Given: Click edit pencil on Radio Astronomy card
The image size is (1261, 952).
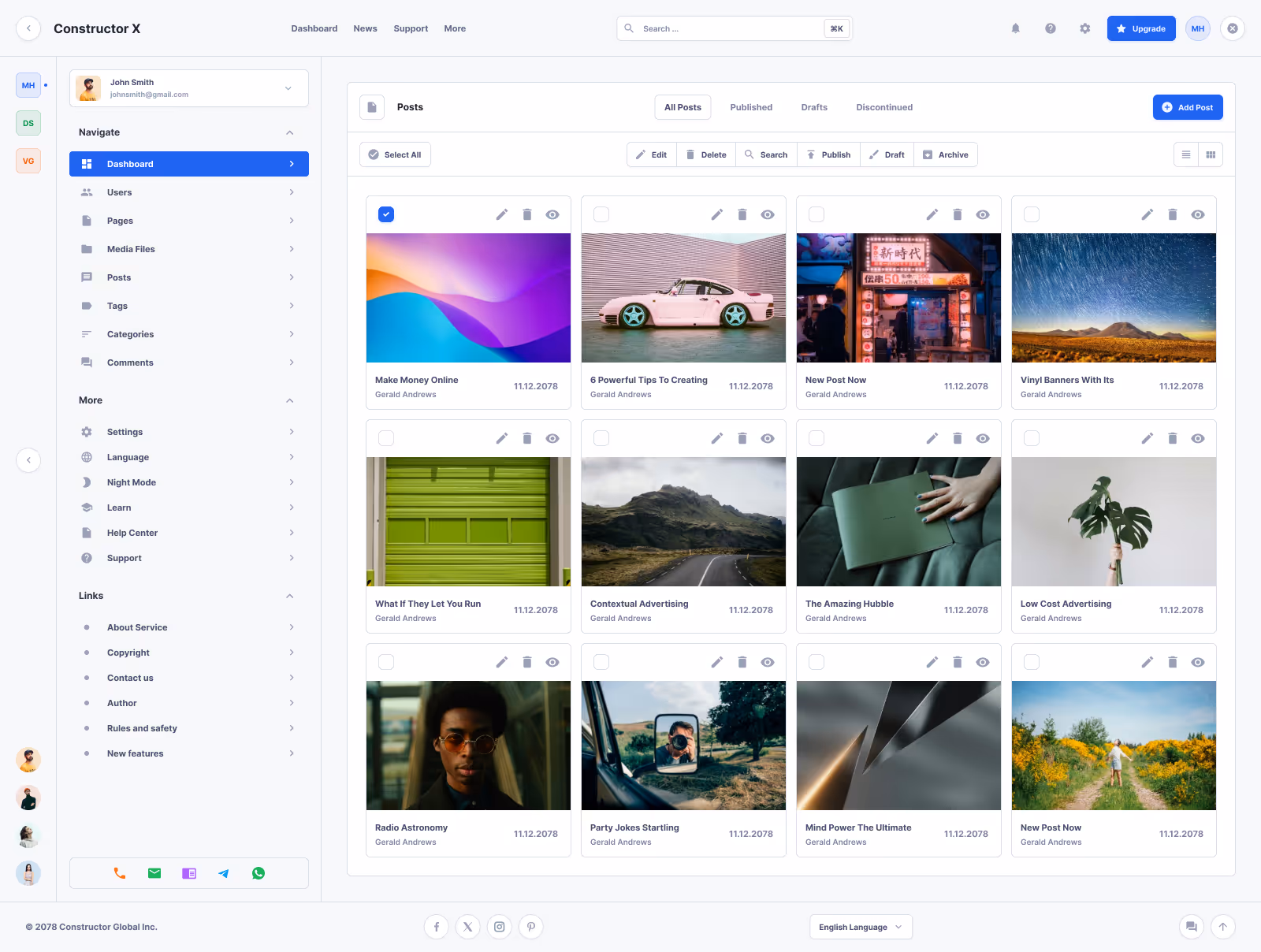Looking at the screenshot, I should coord(501,662).
